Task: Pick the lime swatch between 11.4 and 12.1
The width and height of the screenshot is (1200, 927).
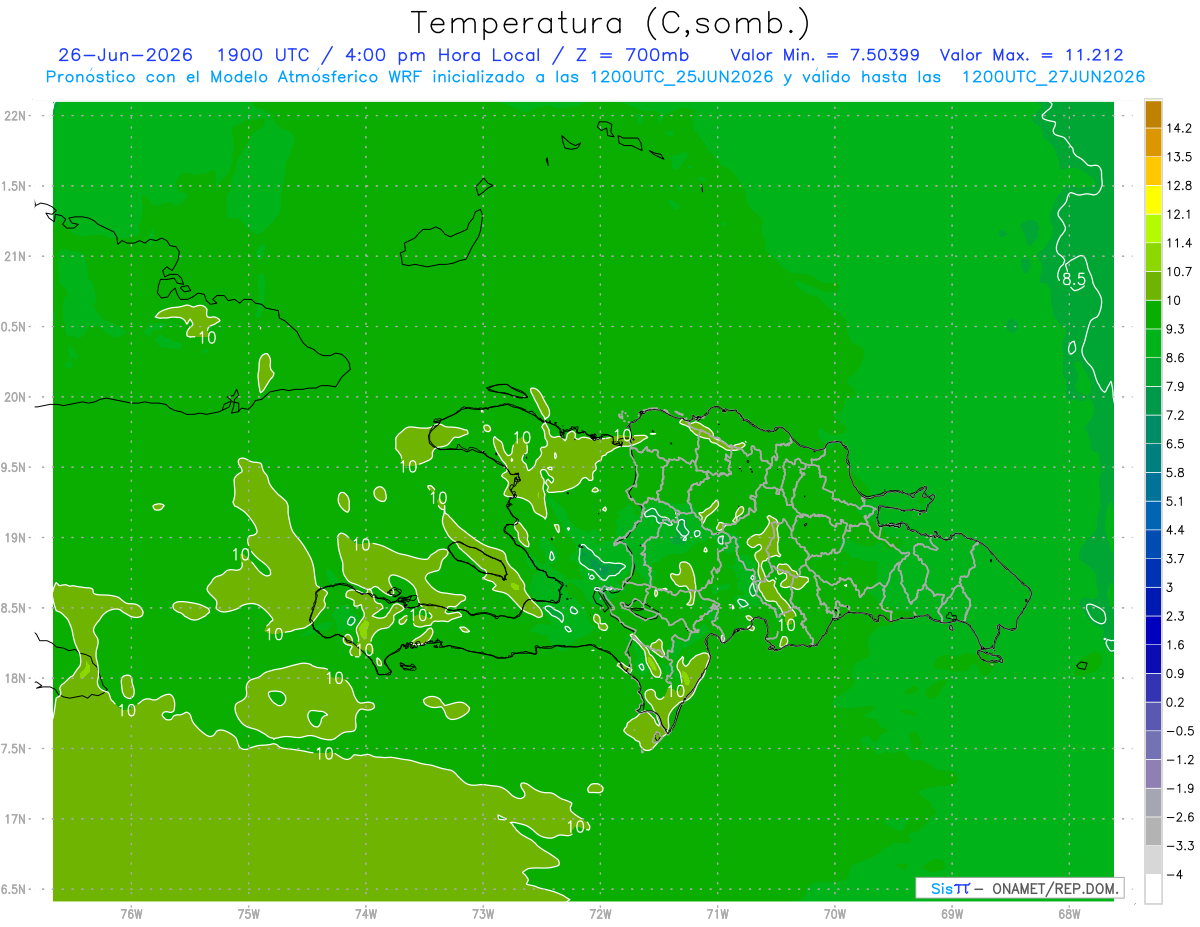Action: [1153, 230]
